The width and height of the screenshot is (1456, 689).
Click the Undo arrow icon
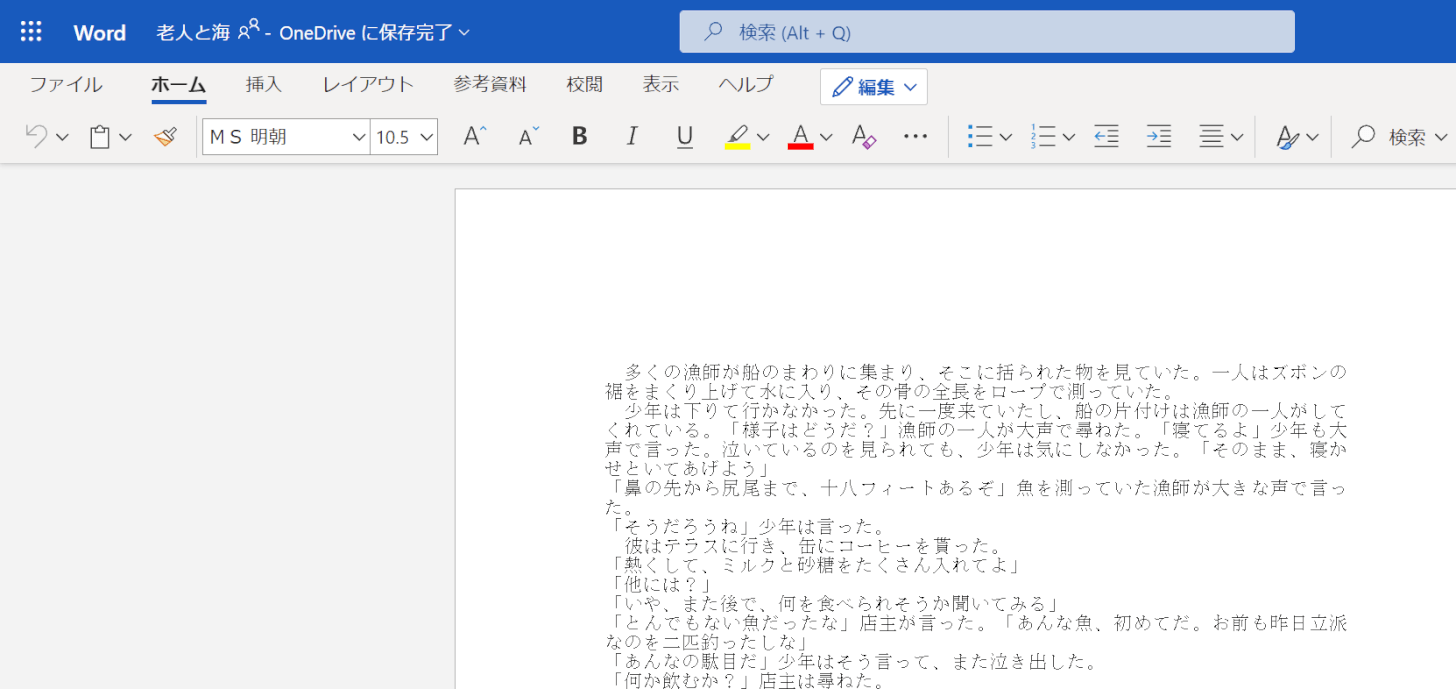36,137
